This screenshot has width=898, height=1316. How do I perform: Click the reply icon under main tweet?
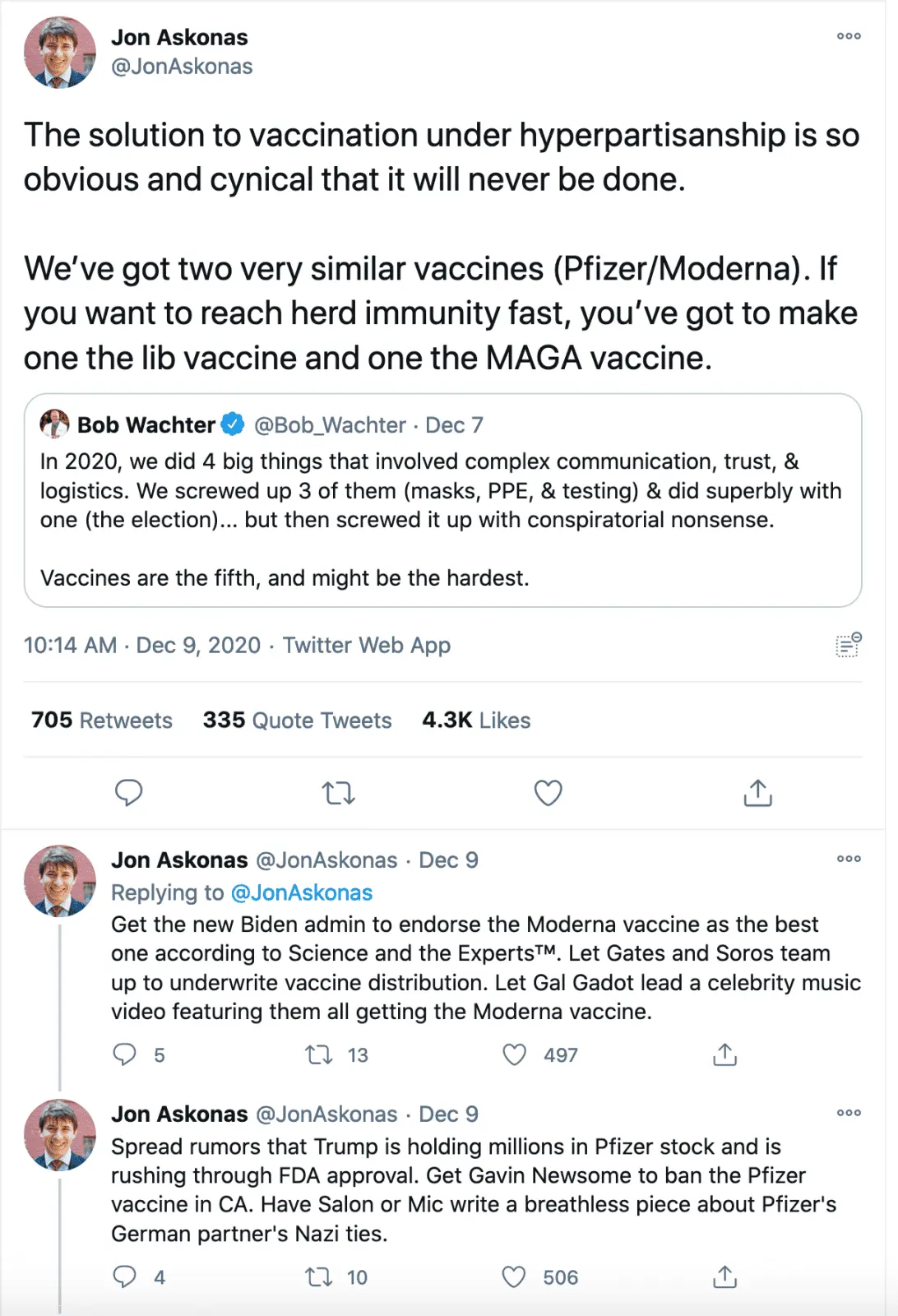tap(128, 793)
